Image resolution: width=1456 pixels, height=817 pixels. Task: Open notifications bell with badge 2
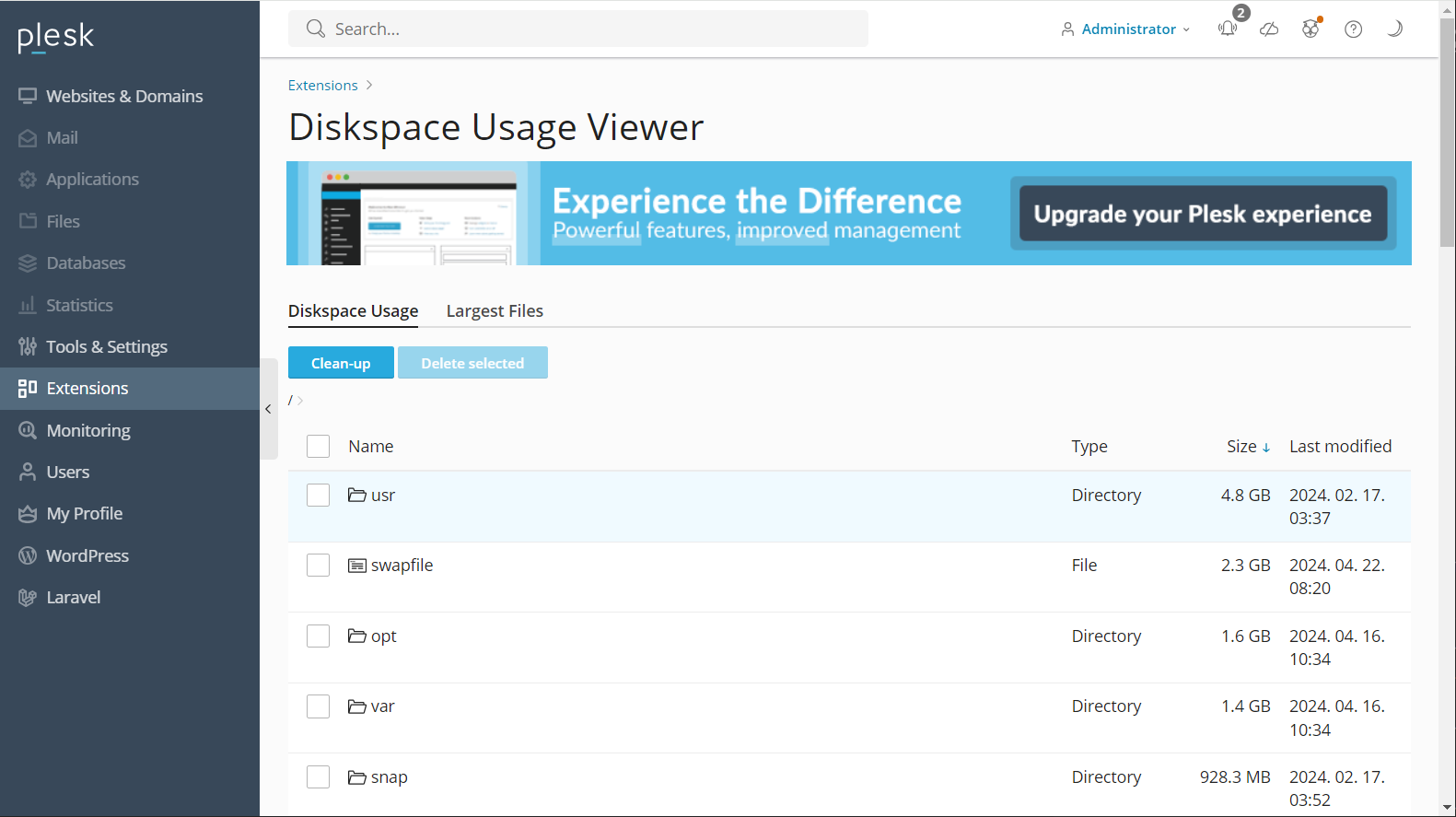[1228, 29]
